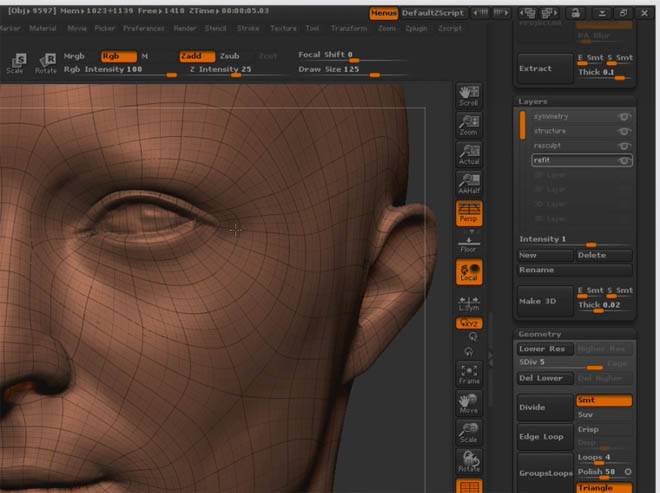Select the Rotate tool in top toolbar
660x493 pixels.
[45, 64]
